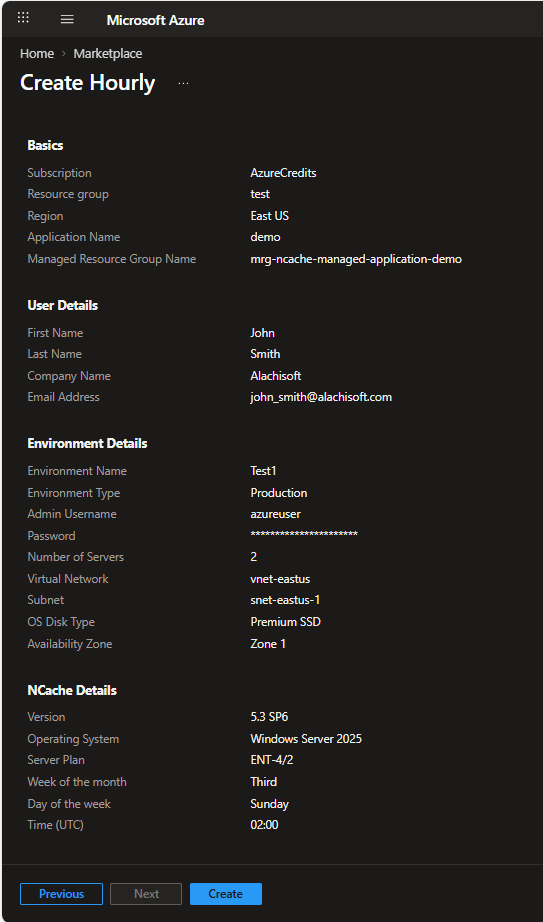Select version value '5.3 SP6'
This screenshot has width=543, height=922.
pyautogui.click(x=269, y=717)
